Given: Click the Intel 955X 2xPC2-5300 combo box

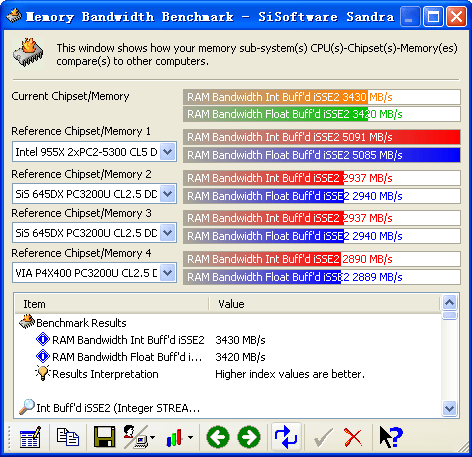Looking at the screenshot, I should (x=94, y=152).
